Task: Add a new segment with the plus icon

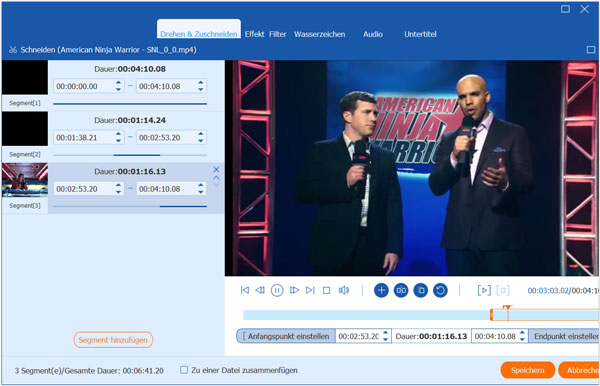Action: coord(381,290)
